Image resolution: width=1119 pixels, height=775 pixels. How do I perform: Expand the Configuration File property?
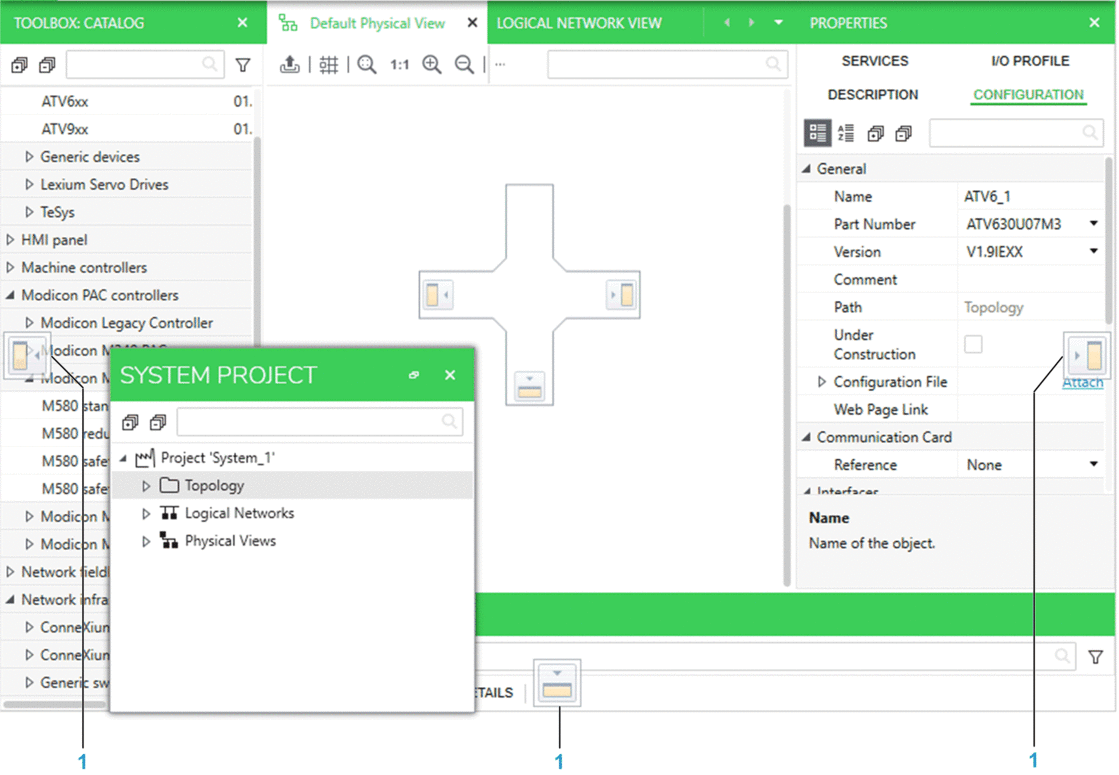coord(821,382)
